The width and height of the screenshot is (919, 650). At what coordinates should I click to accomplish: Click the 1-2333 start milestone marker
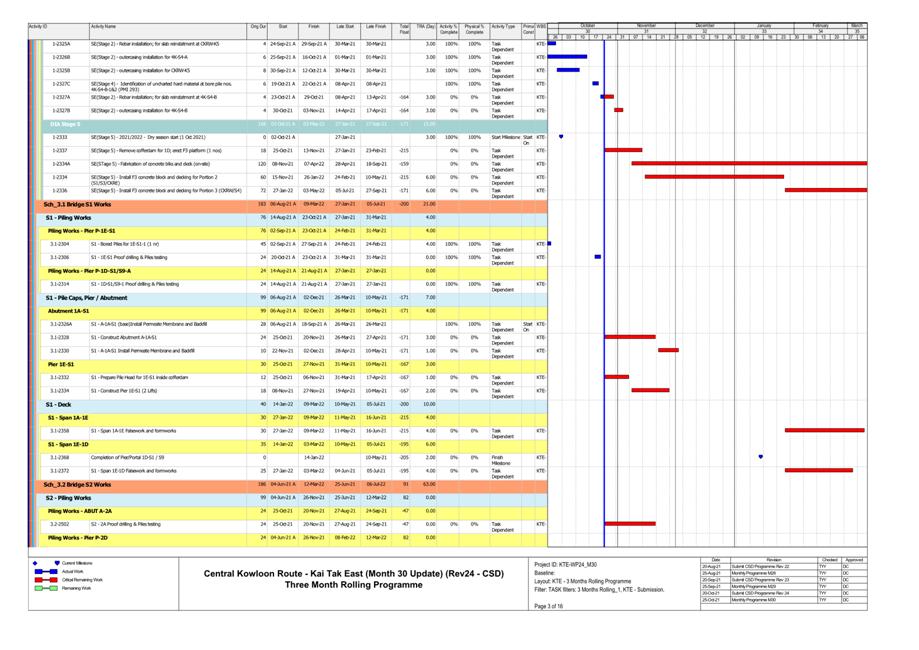tap(560, 137)
